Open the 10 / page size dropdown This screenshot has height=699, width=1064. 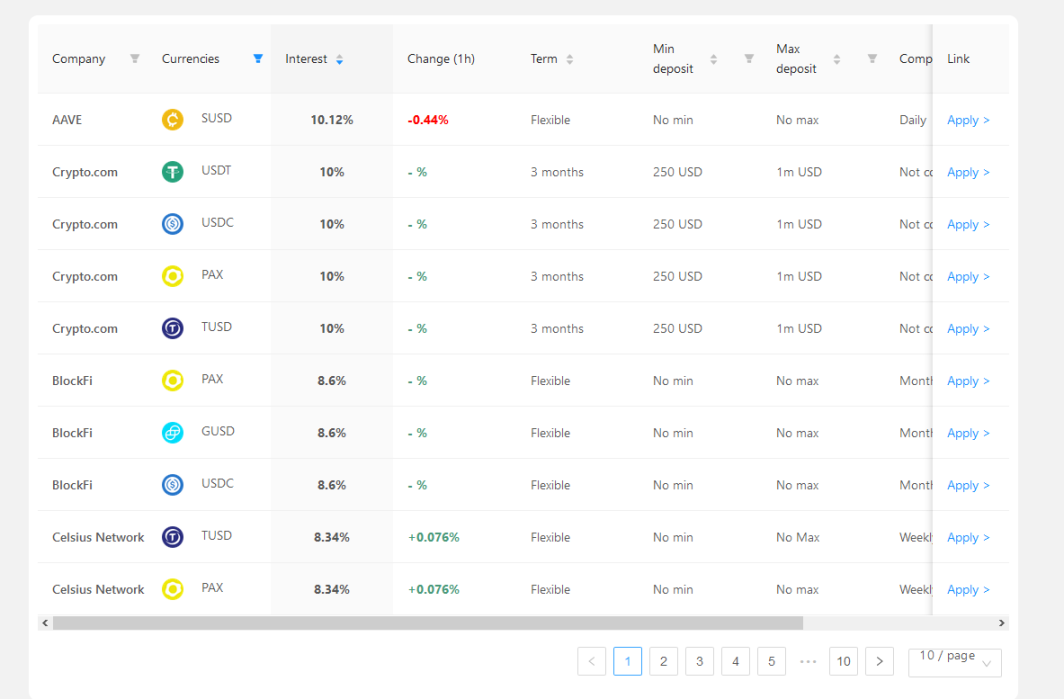[x=955, y=662]
